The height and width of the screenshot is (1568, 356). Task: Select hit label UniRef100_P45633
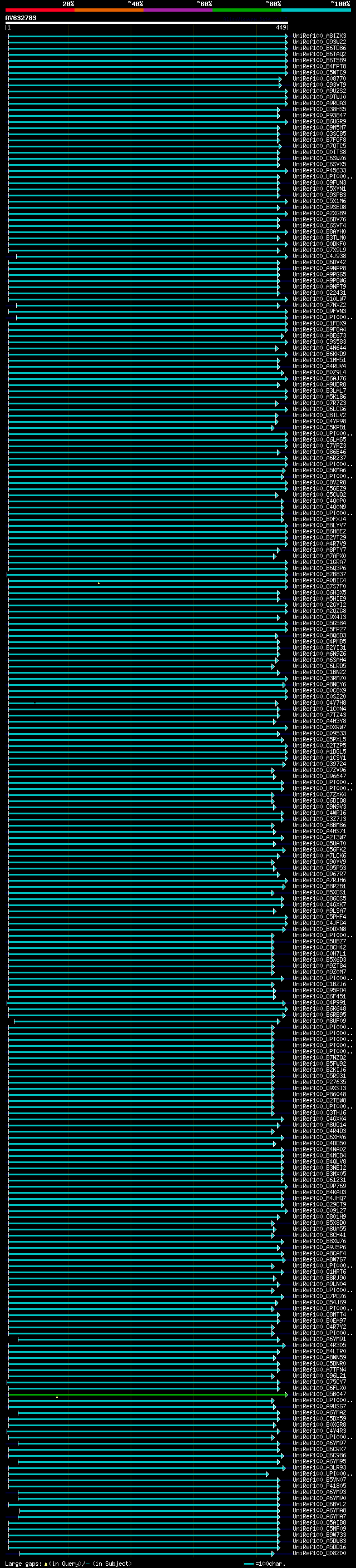pyautogui.click(x=319, y=170)
